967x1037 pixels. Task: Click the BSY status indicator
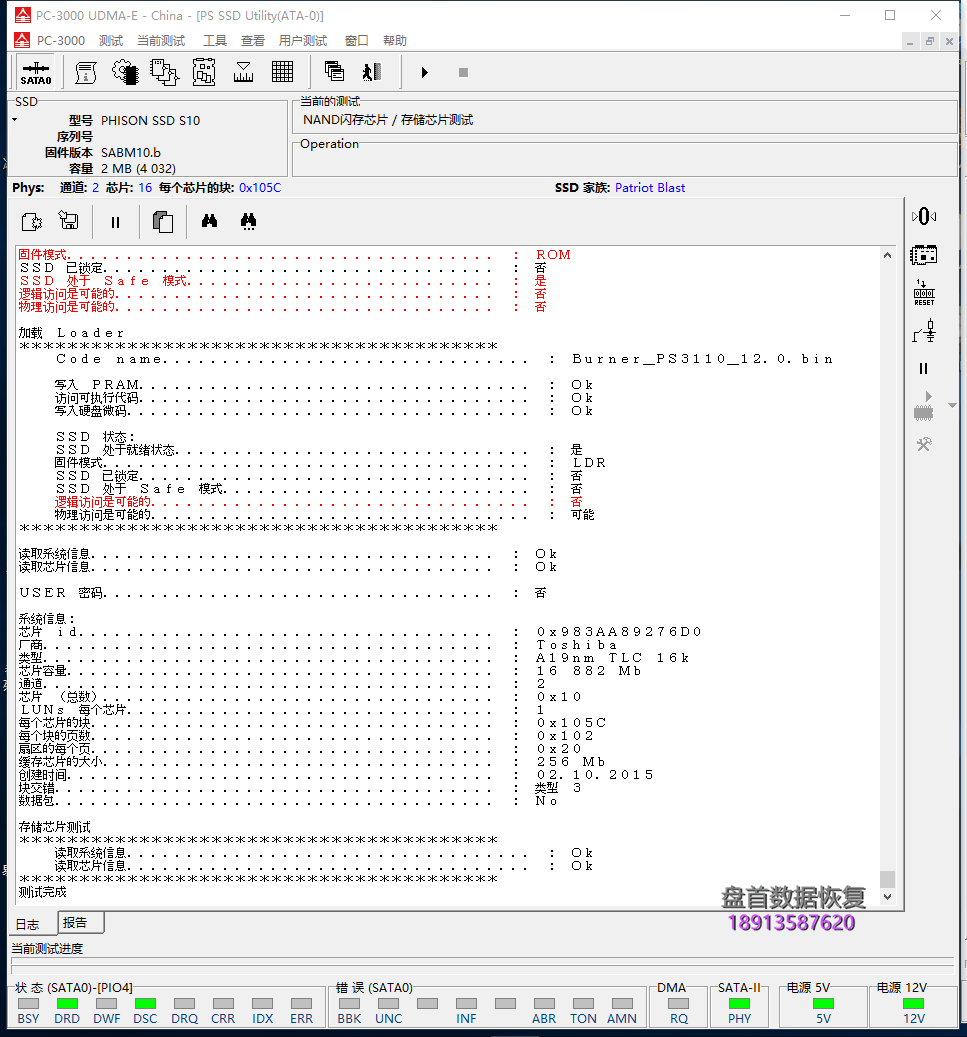click(x=28, y=1011)
